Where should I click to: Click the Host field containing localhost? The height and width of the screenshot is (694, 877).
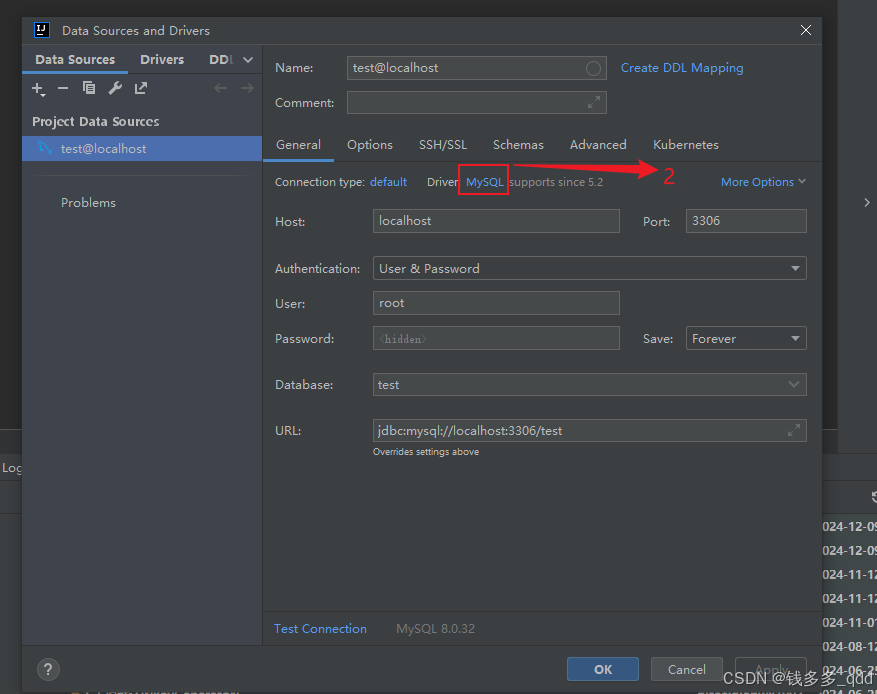[x=496, y=221]
